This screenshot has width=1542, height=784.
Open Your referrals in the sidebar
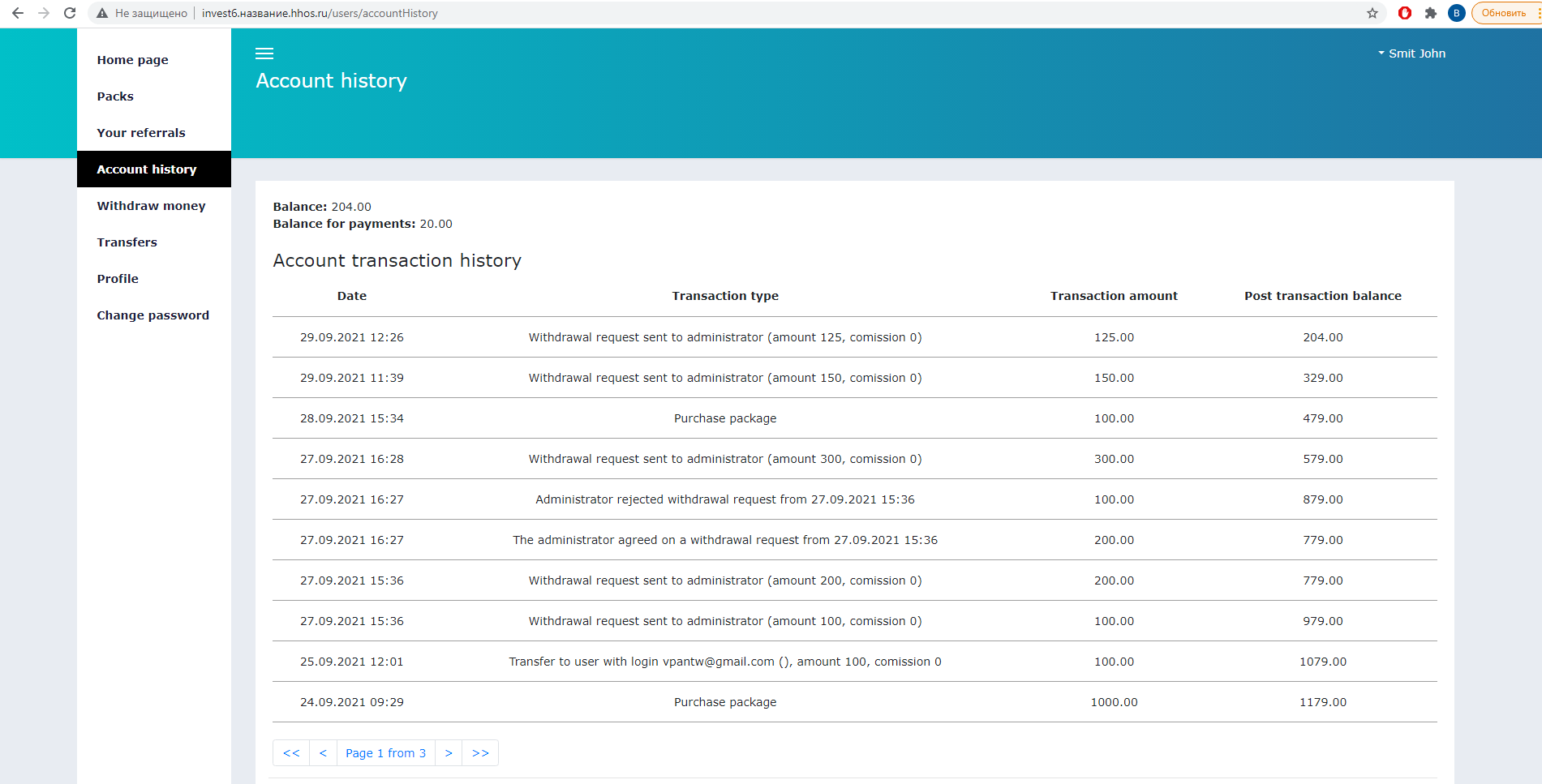click(x=154, y=133)
